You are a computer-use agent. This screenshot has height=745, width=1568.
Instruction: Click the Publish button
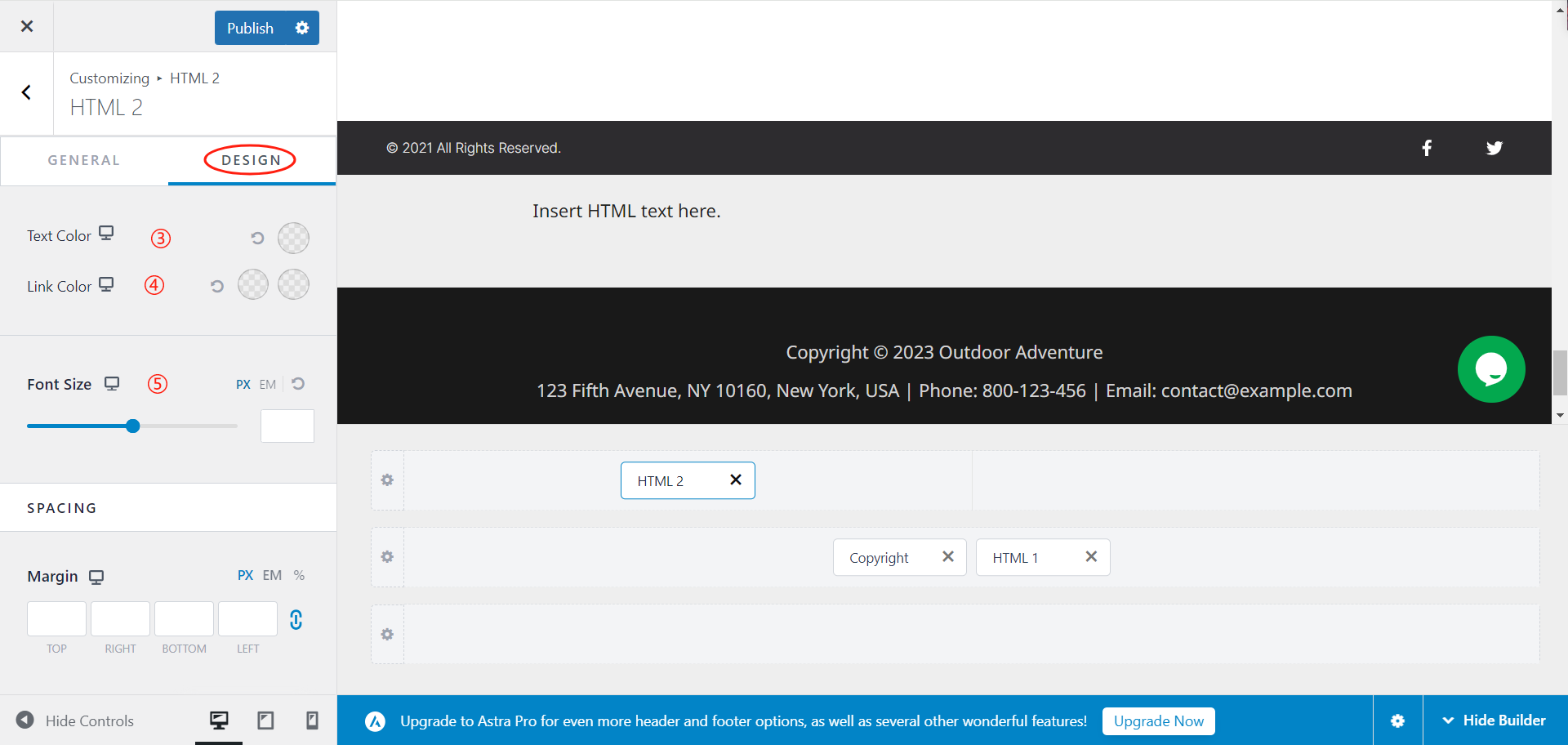[250, 28]
